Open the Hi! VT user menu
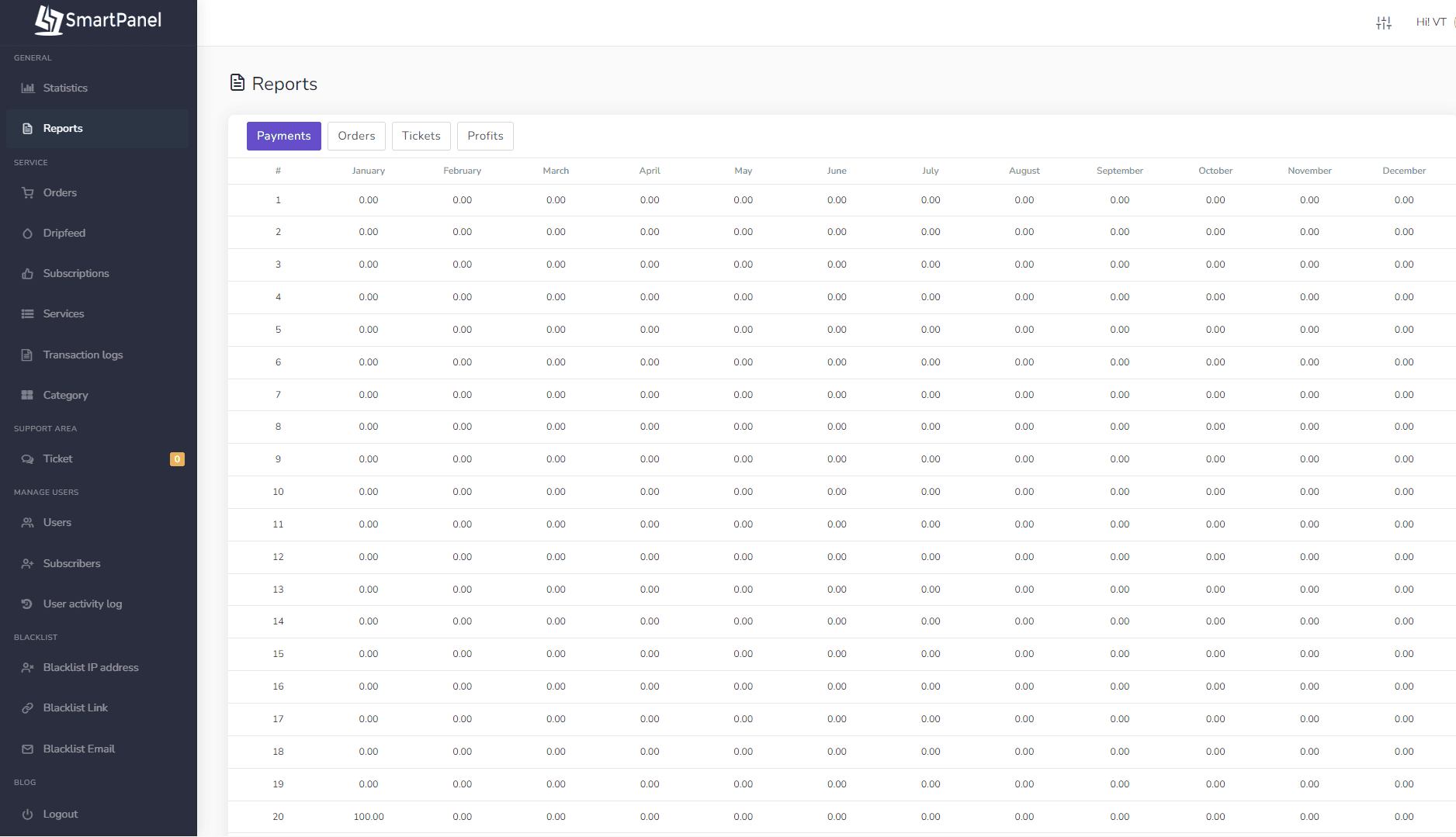 point(1431,22)
